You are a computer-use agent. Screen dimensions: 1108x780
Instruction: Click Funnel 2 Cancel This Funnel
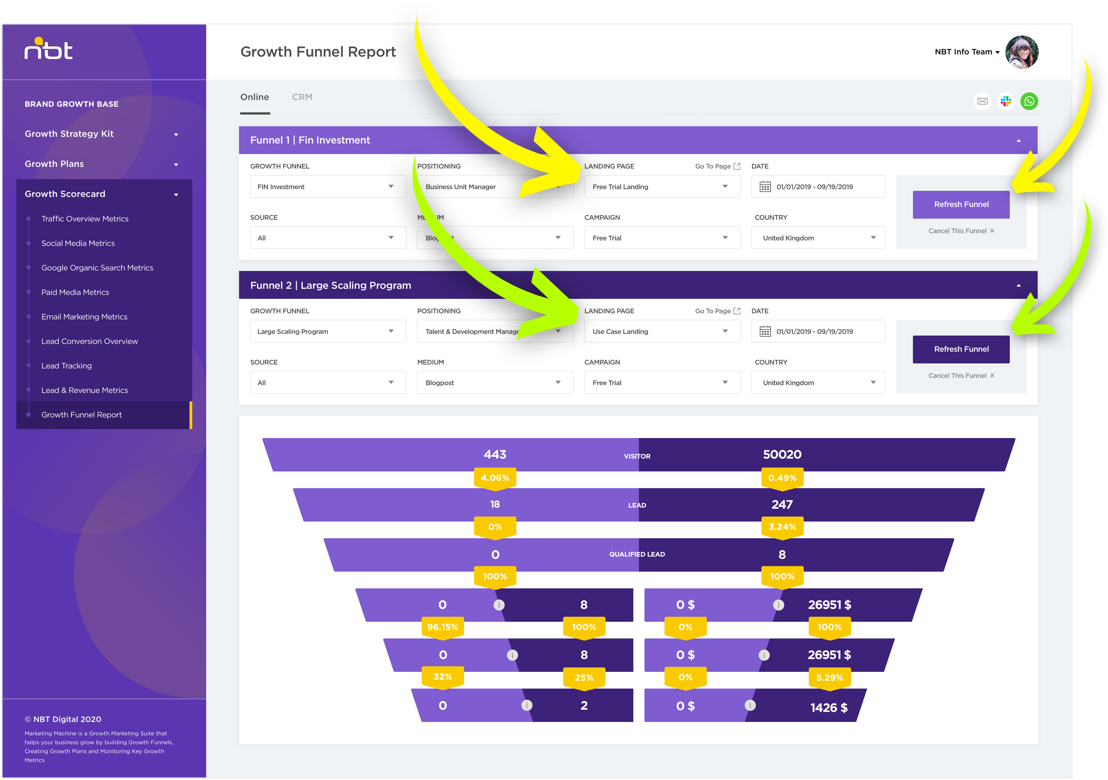click(961, 376)
